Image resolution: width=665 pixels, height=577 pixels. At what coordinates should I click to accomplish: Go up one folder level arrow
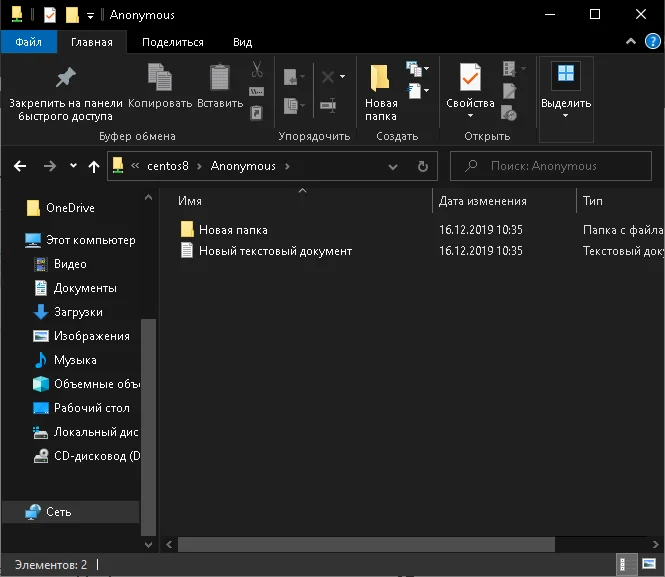point(94,166)
